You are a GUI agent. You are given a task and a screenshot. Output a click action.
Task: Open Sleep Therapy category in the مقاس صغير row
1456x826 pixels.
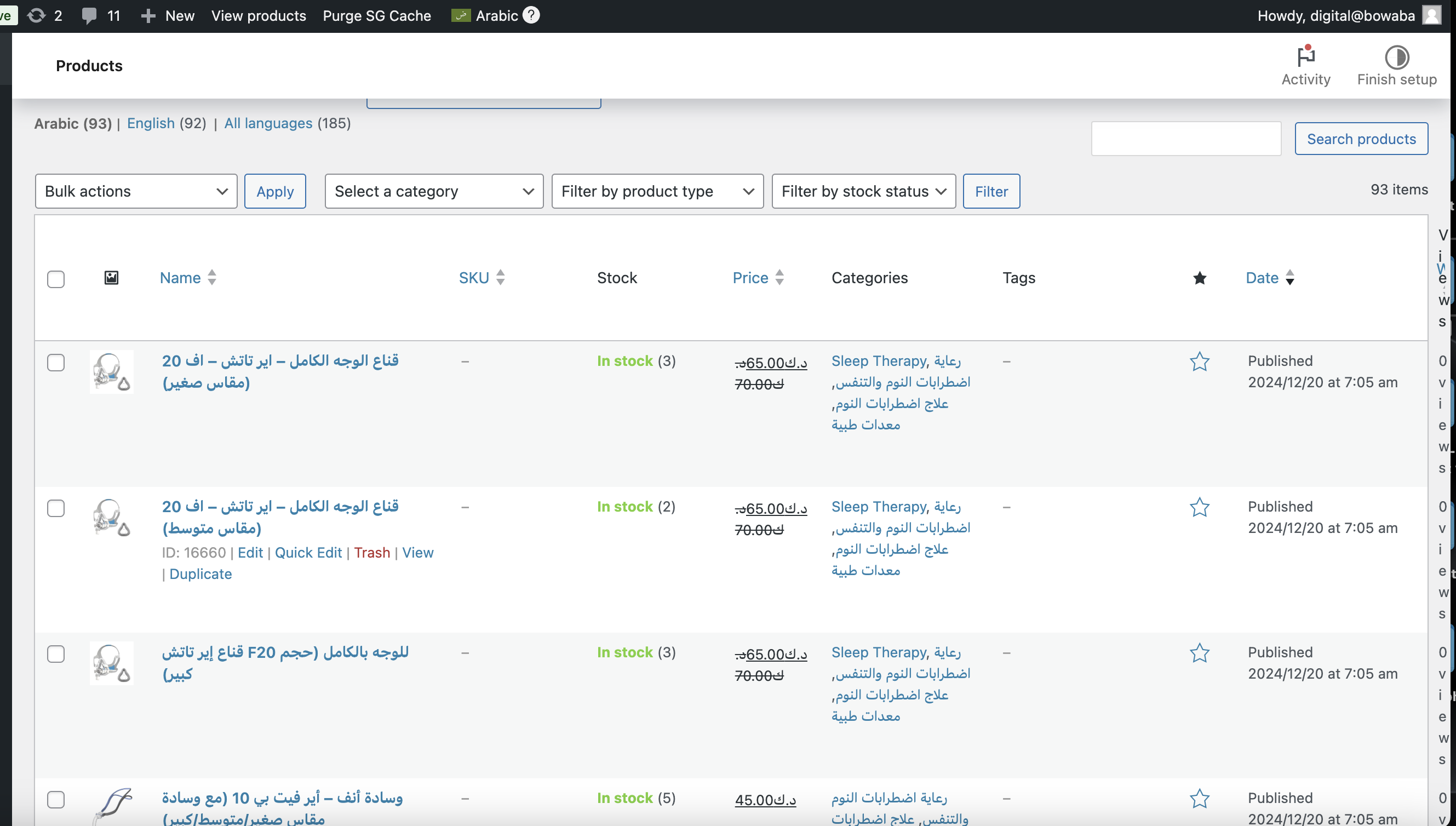pyautogui.click(x=879, y=361)
